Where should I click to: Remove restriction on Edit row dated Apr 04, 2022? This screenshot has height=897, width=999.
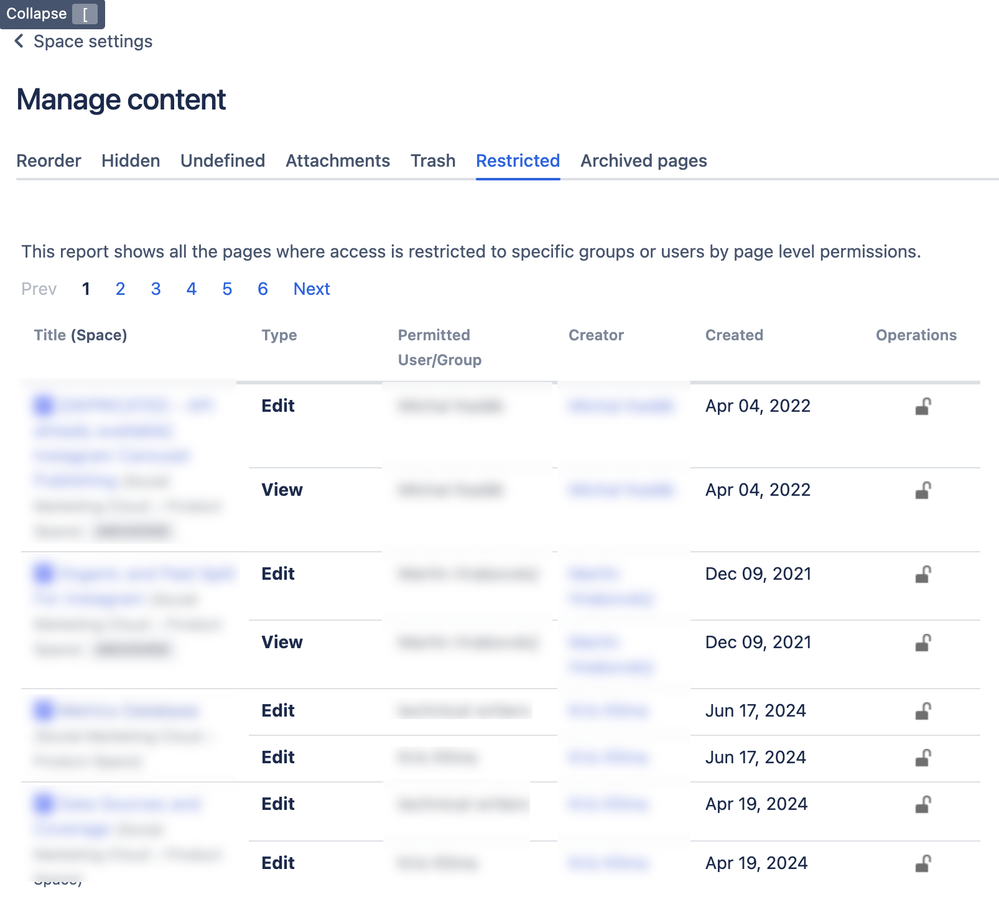pos(923,406)
